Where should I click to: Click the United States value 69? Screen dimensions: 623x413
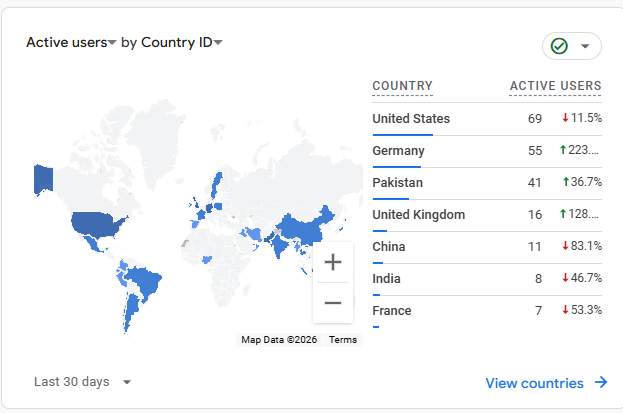[x=535, y=118]
